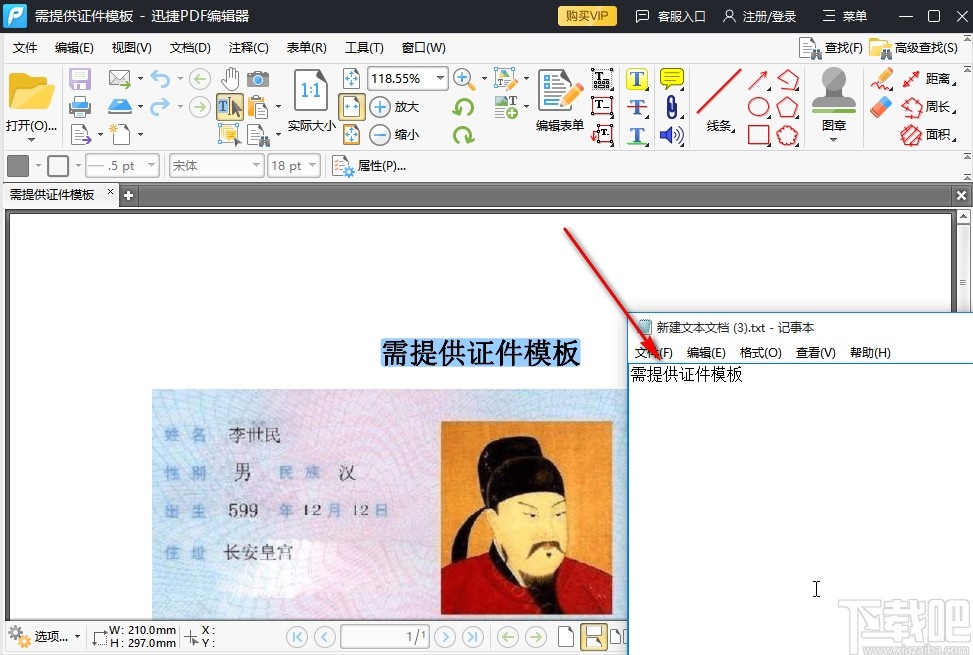Viewport: 973px width, 655px height.
Task: Select the Hand pan tool
Action: click(231, 79)
